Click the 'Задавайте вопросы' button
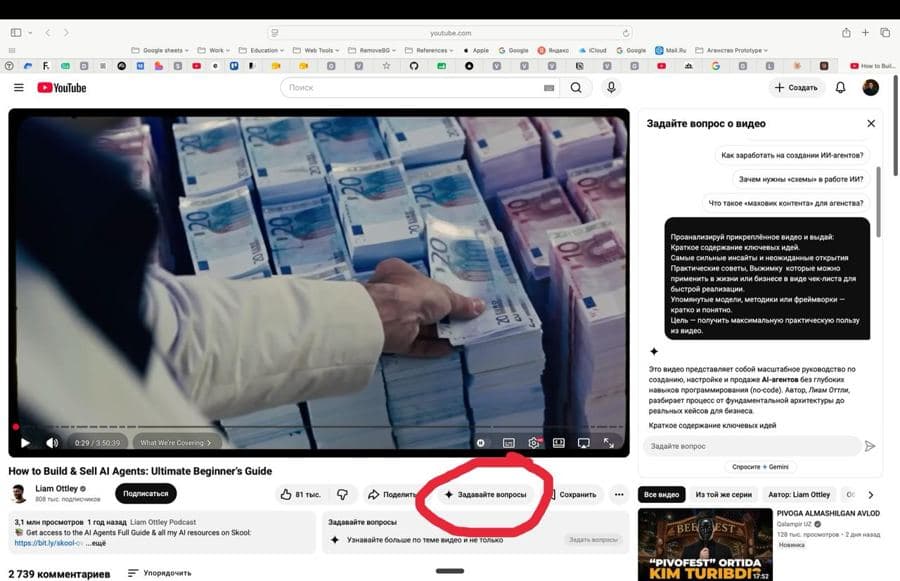The height and width of the screenshot is (581, 900). pos(485,494)
